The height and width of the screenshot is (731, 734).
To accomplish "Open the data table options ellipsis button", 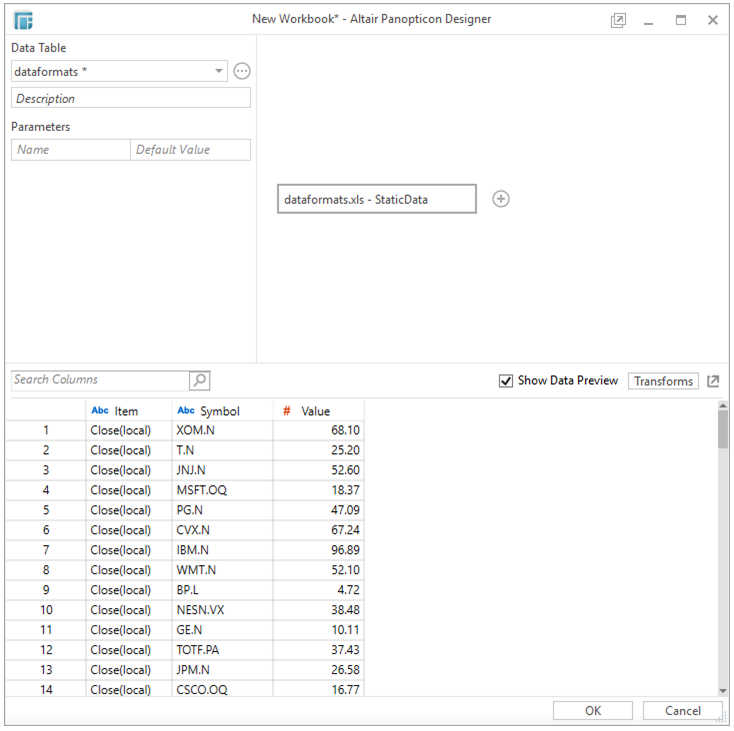I will [x=242, y=71].
